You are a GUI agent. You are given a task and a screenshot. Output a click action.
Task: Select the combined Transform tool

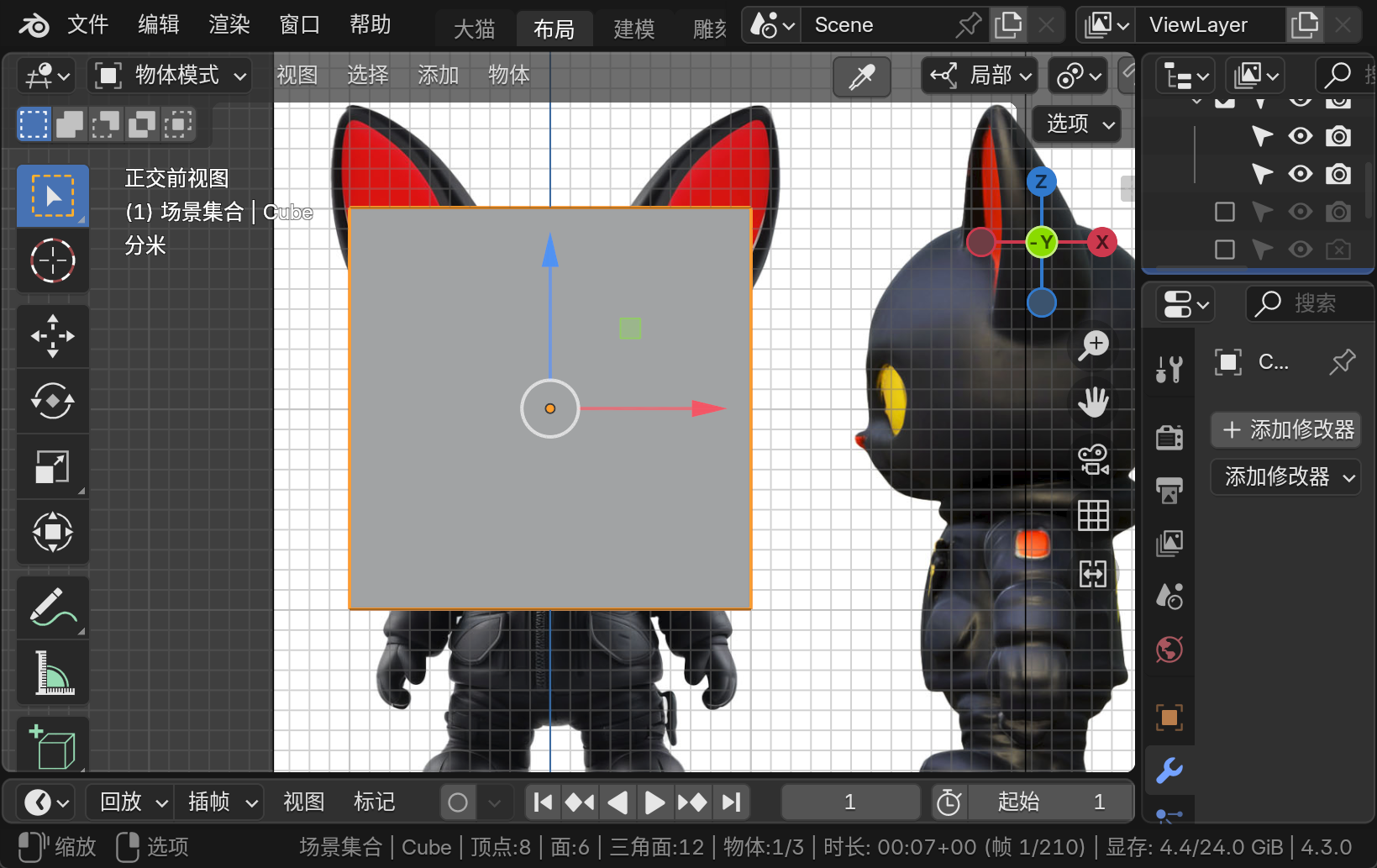(x=53, y=532)
